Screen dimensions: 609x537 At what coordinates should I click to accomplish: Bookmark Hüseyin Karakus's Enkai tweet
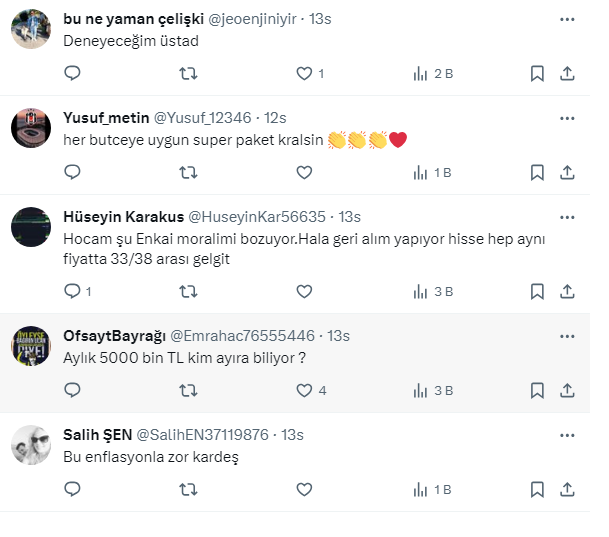click(x=537, y=291)
